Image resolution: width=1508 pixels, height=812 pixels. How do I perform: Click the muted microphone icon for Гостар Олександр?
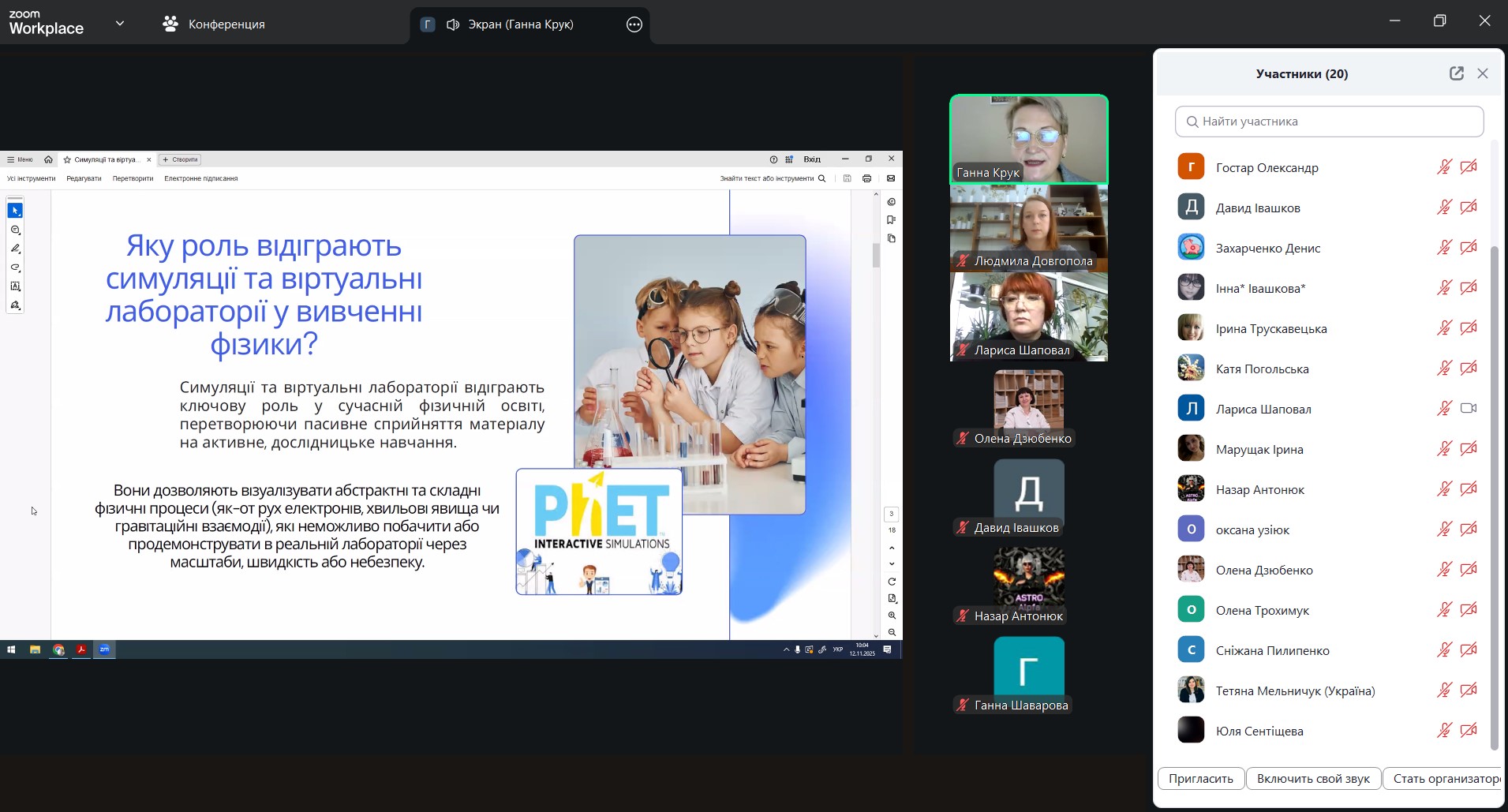tap(1443, 167)
